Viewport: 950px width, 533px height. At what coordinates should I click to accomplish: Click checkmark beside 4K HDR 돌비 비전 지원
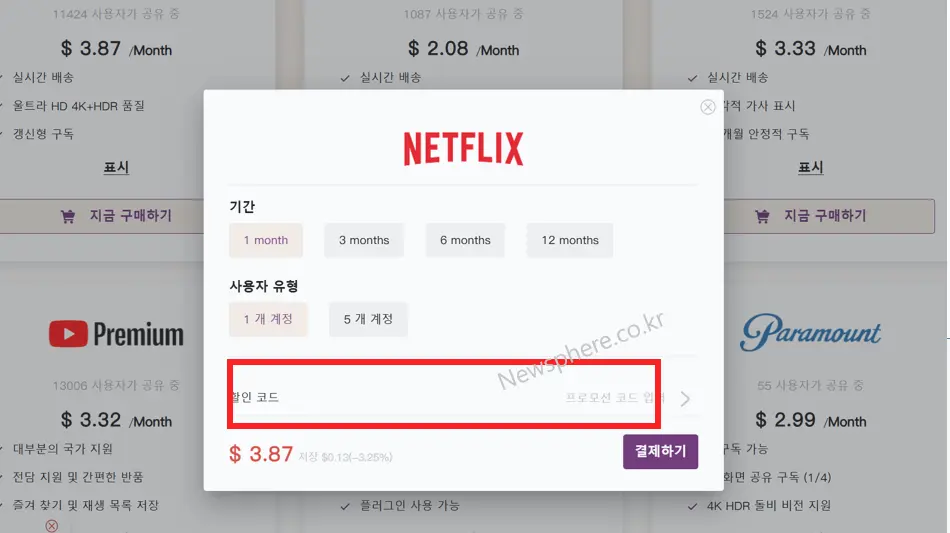point(692,506)
